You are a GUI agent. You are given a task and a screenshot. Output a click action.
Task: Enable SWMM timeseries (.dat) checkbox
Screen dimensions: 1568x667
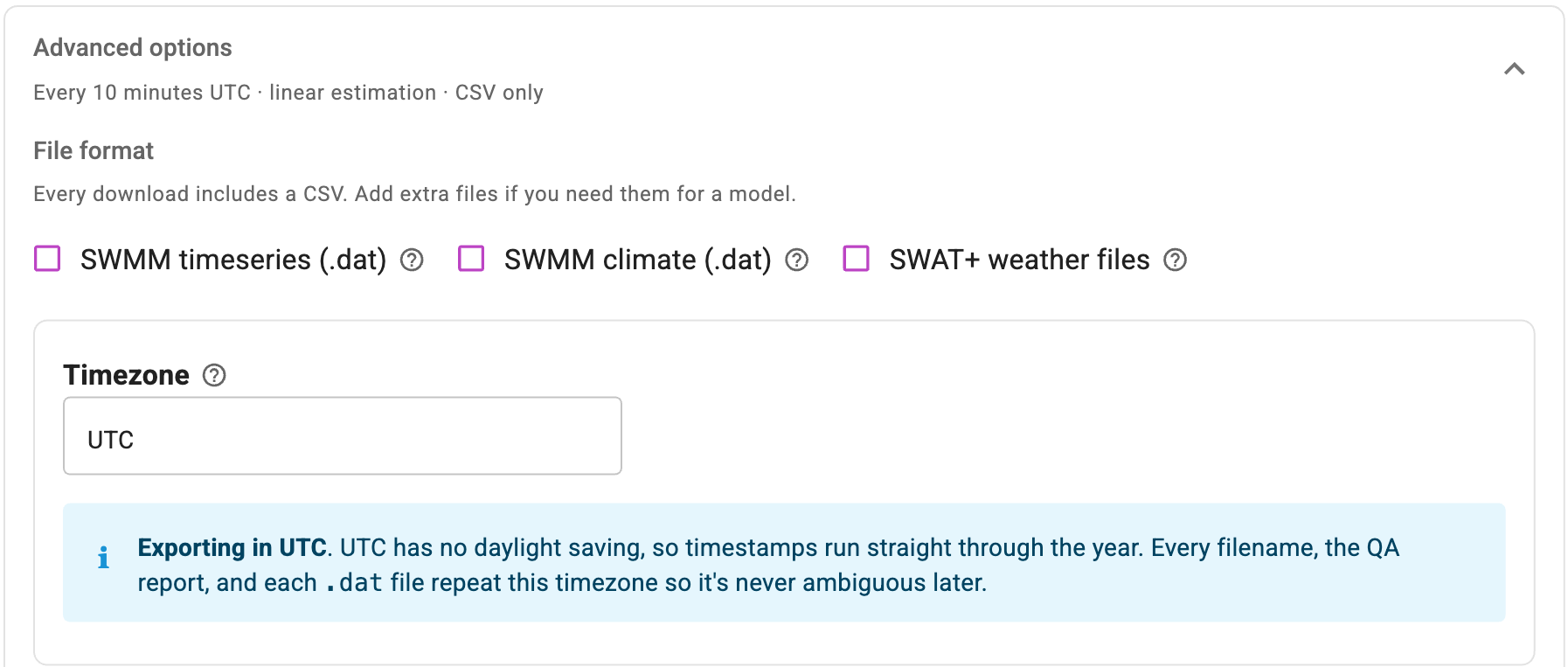47,259
